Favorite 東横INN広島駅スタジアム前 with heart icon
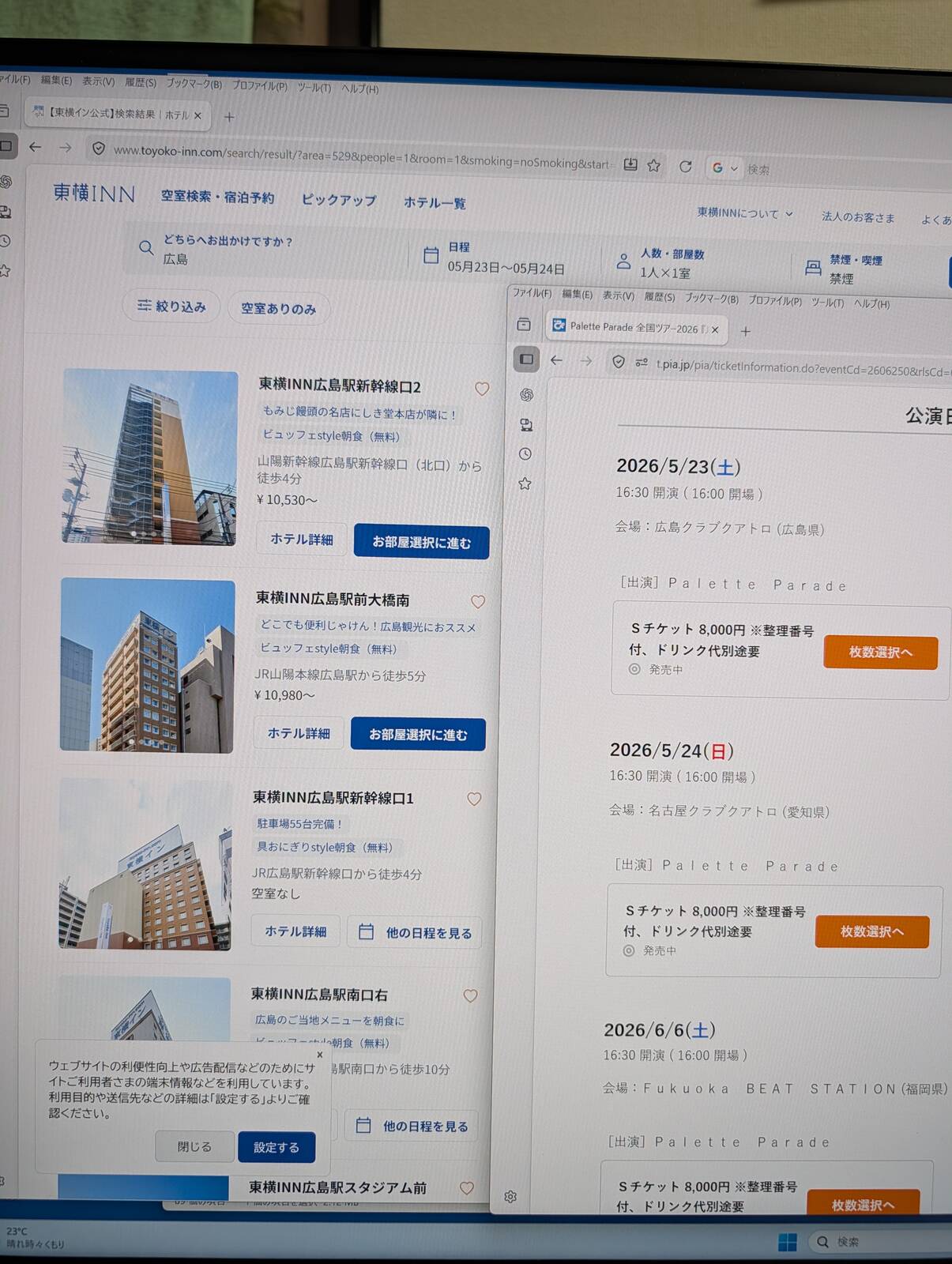 click(x=467, y=1187)
